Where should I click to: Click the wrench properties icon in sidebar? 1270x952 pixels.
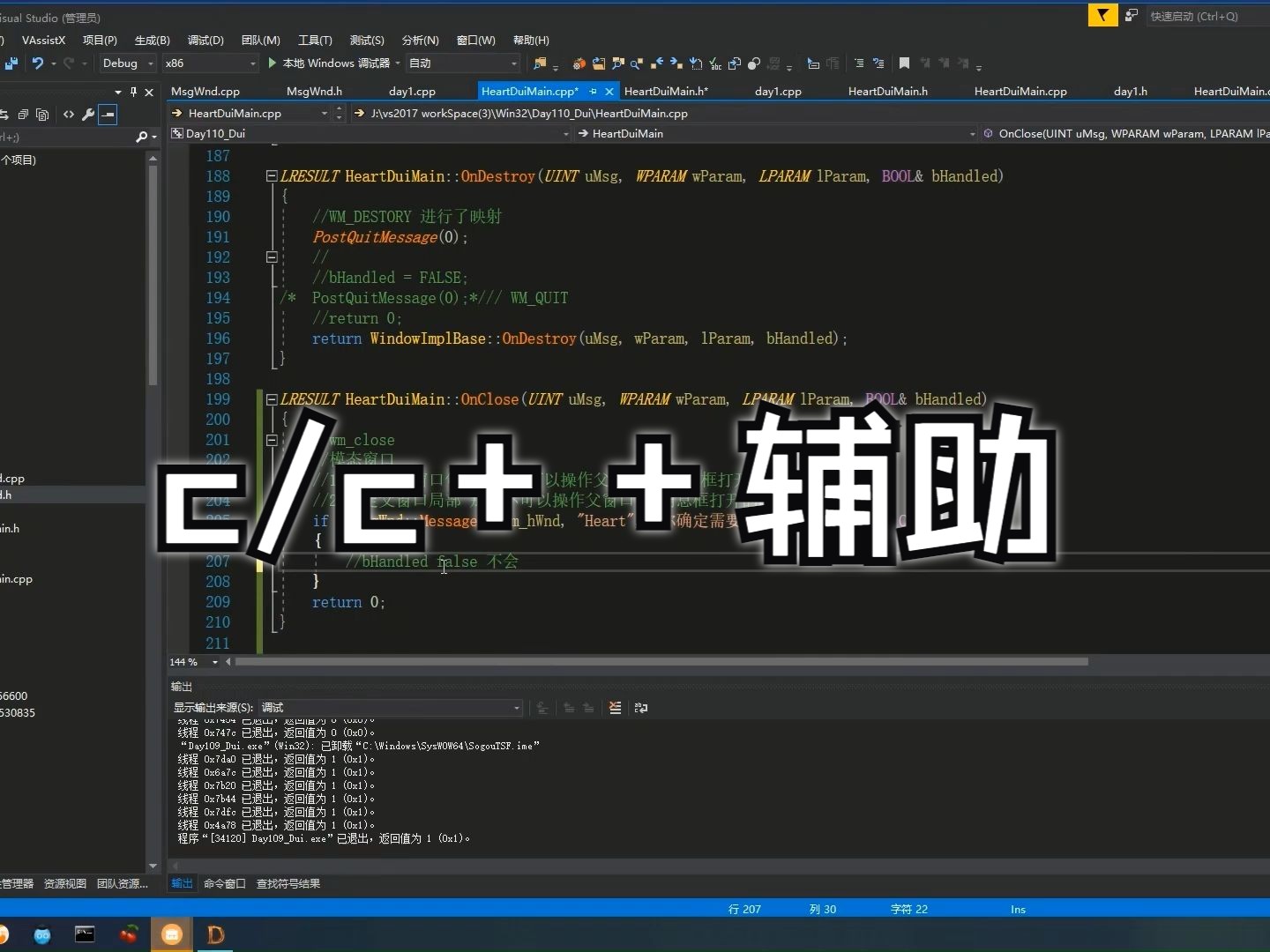pos(88,115)
